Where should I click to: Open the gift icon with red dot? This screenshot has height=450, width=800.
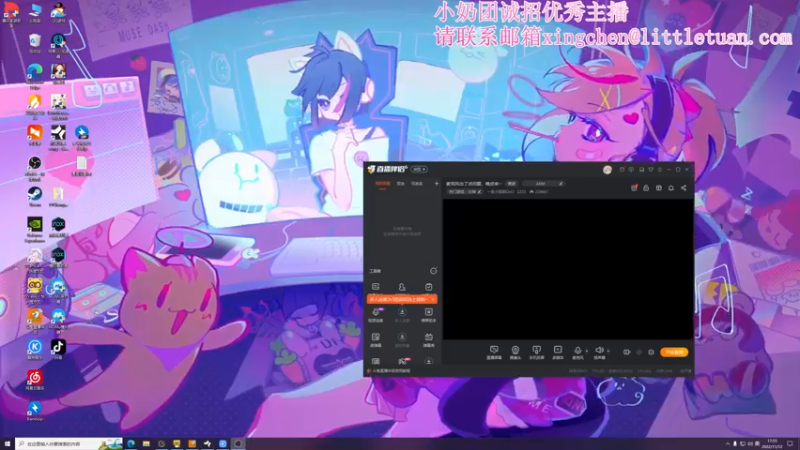634,188
